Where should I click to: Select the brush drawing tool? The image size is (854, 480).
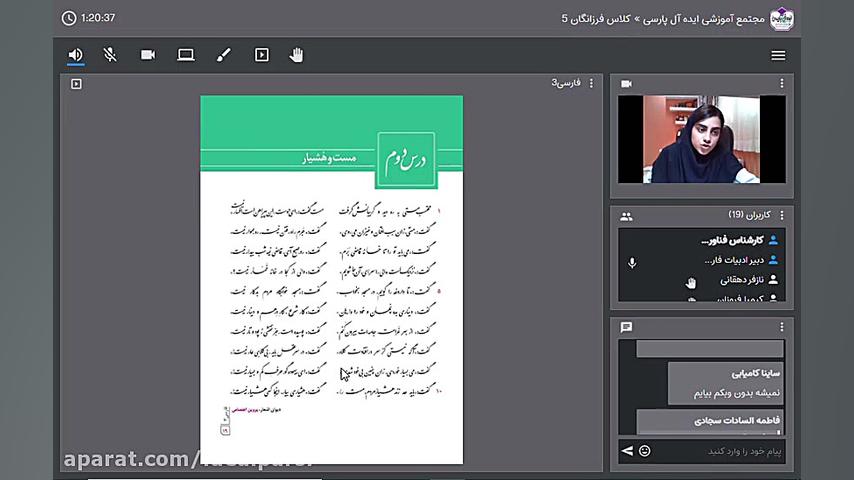223,55
